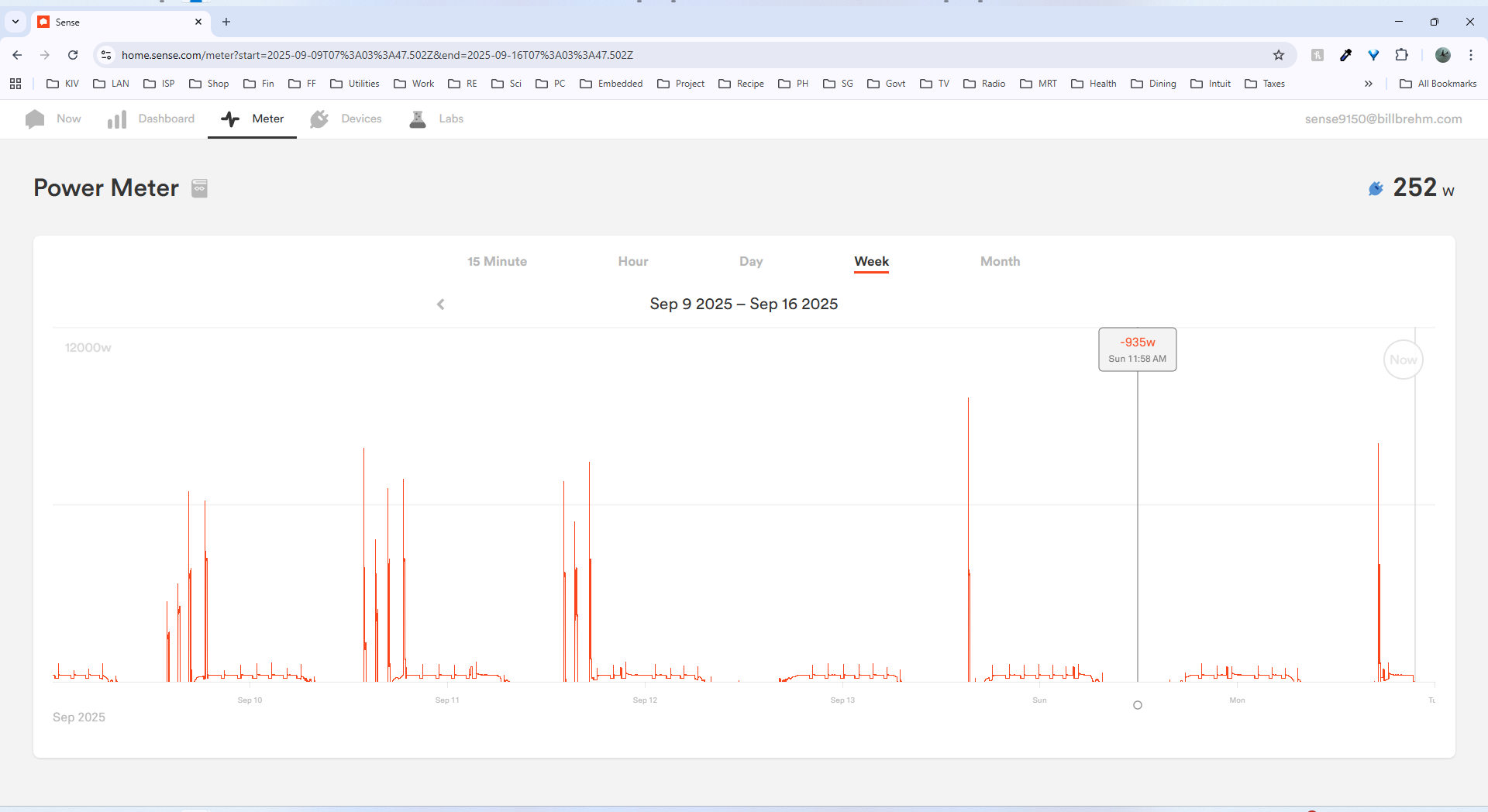Click the timeline cursor circle marker

[x=1138, y=705]
